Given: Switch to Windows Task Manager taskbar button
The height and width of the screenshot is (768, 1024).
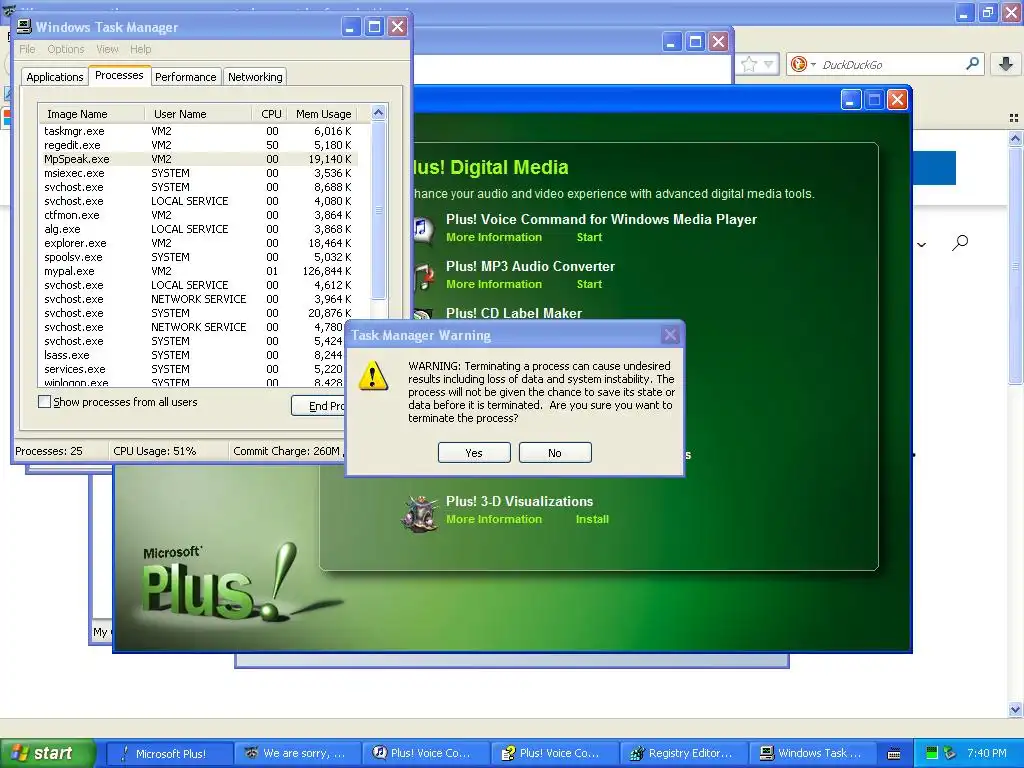Looking at the screenshot, I should (811, 753).
